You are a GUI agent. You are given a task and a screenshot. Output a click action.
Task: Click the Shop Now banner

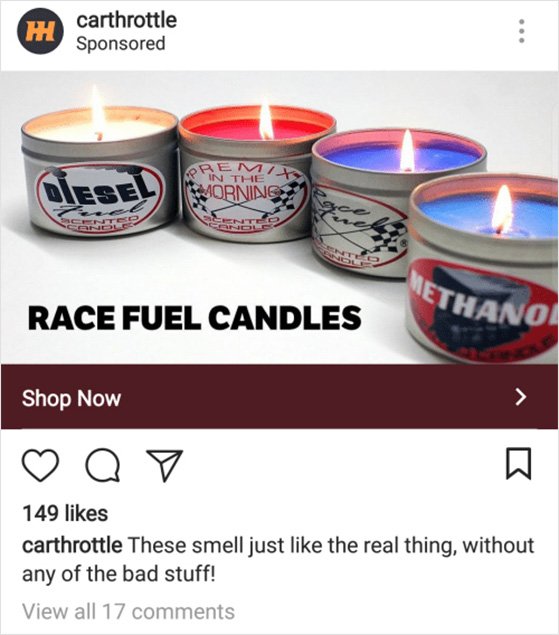[x=280, y=397]
